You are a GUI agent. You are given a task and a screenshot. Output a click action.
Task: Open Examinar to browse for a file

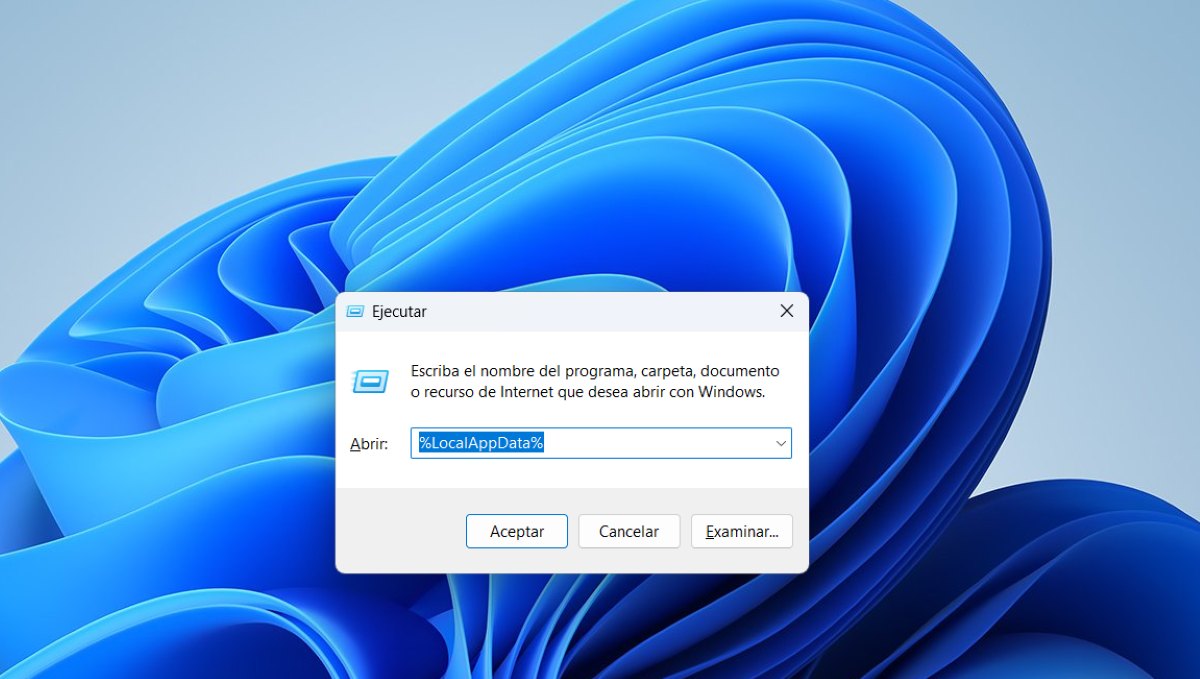click(742, 531)
